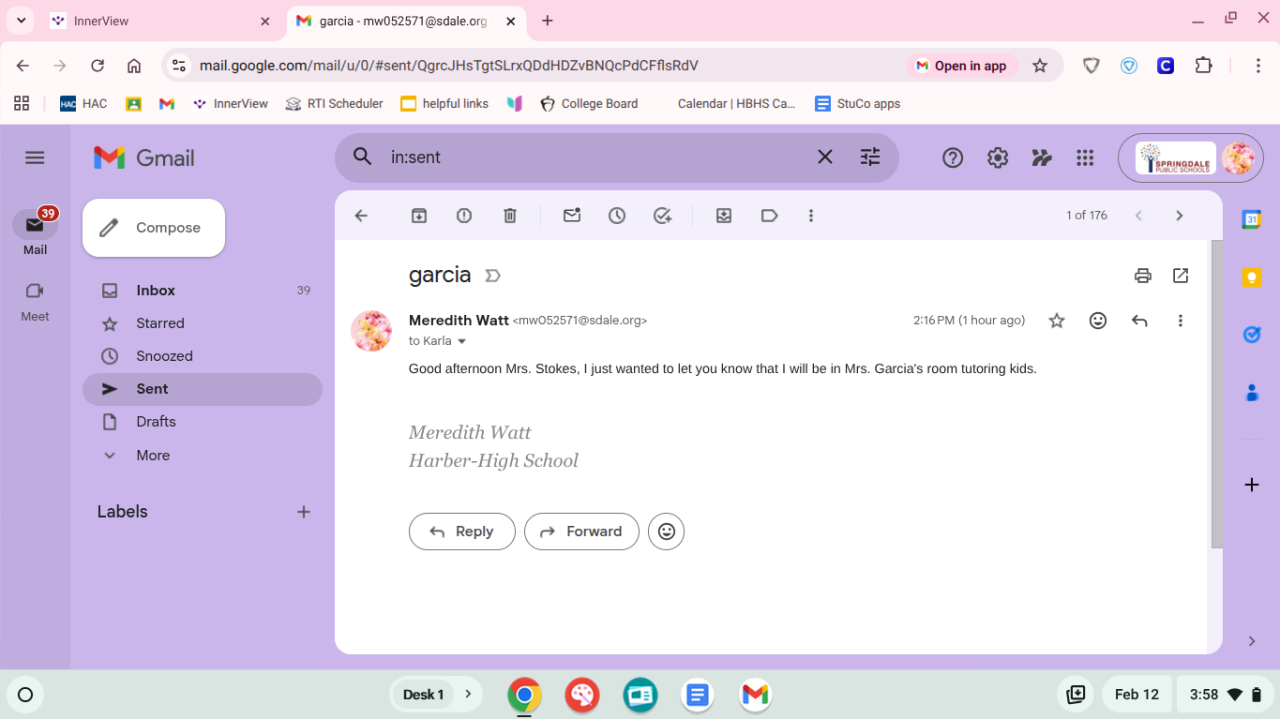
Task: Bookmark this page star icon
Action: click(x=1040, y=66)
